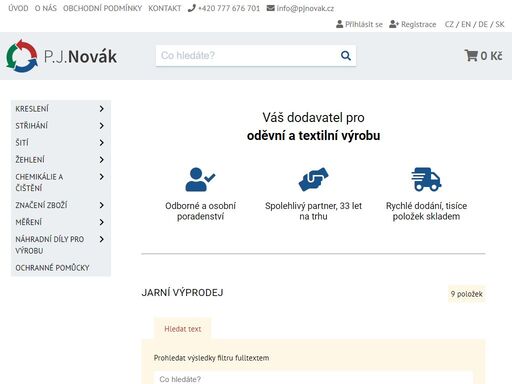
Task: Expand the Kreslení category chevron
Action: tap(102, 109)
